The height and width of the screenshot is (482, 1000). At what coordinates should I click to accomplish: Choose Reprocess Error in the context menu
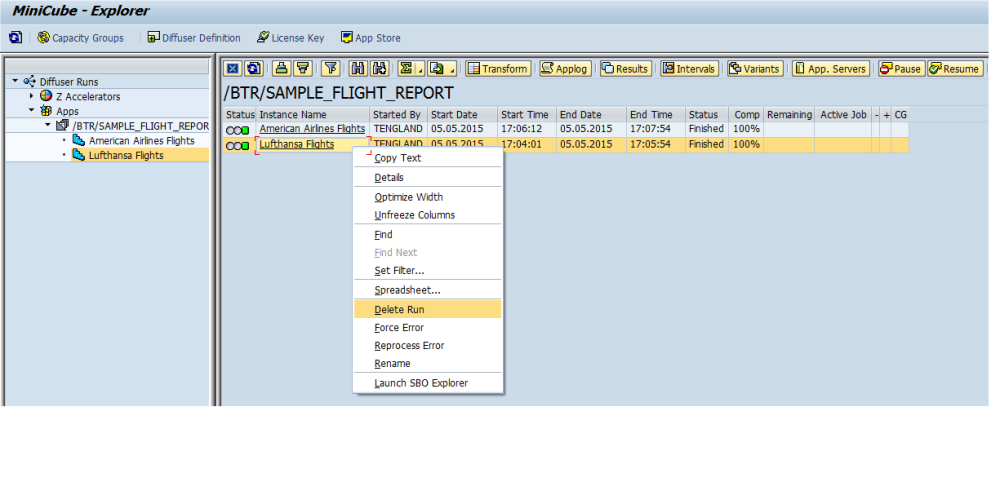coord(408,346)
